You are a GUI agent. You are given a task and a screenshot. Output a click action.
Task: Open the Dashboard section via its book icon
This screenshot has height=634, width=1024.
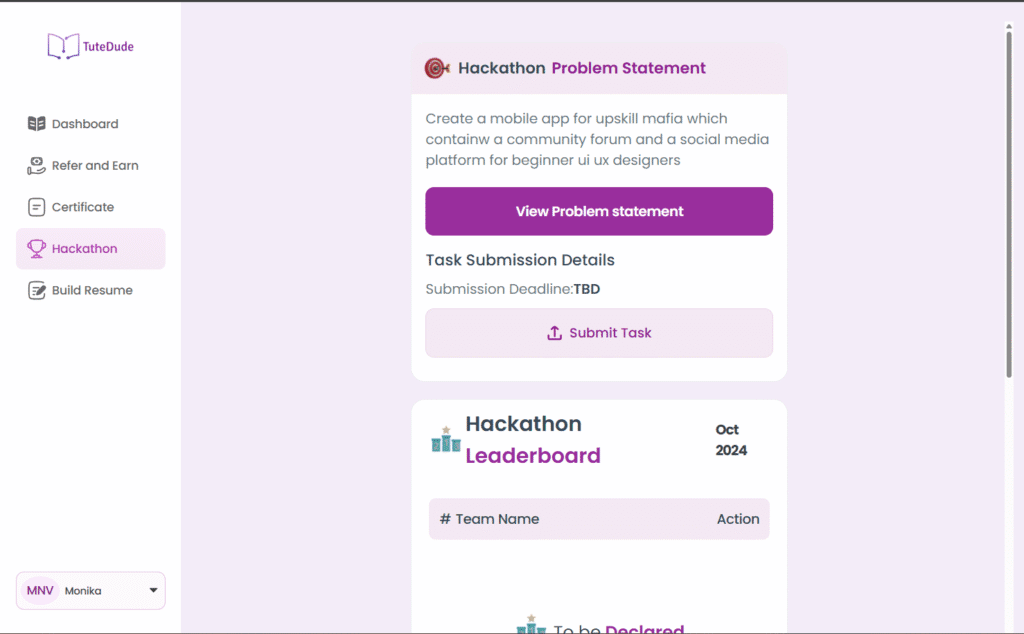coord(36,123)
